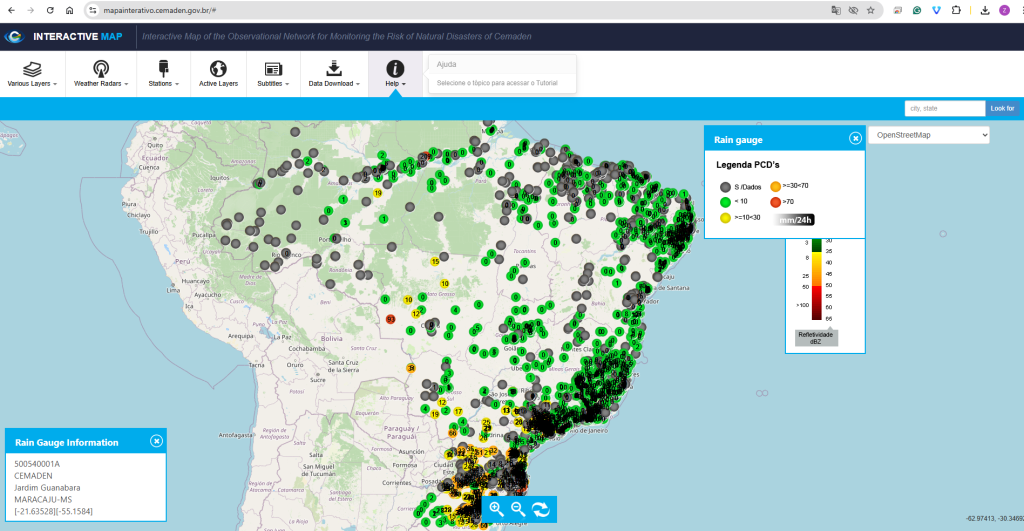Bookmark this page with the star icon
Viewport: 1024px width, 531px height.
pyautogui.click(x=871, y=10)
